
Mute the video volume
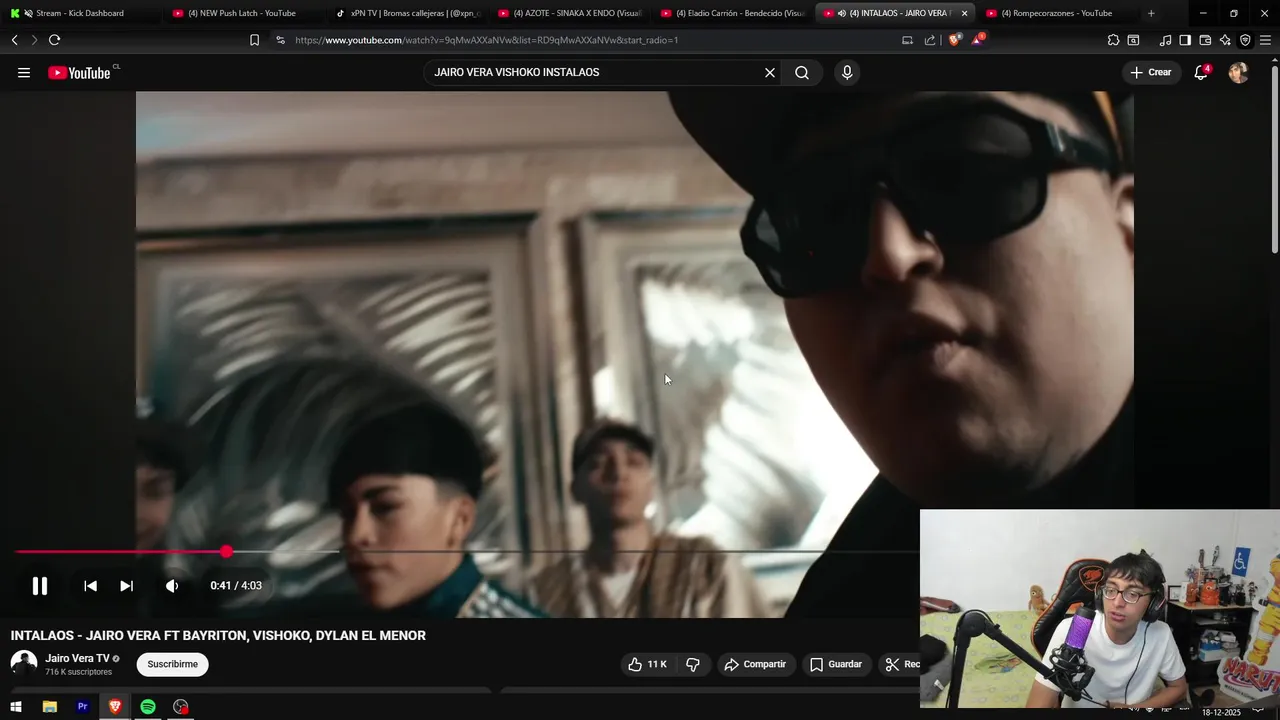tap(172, 586)
